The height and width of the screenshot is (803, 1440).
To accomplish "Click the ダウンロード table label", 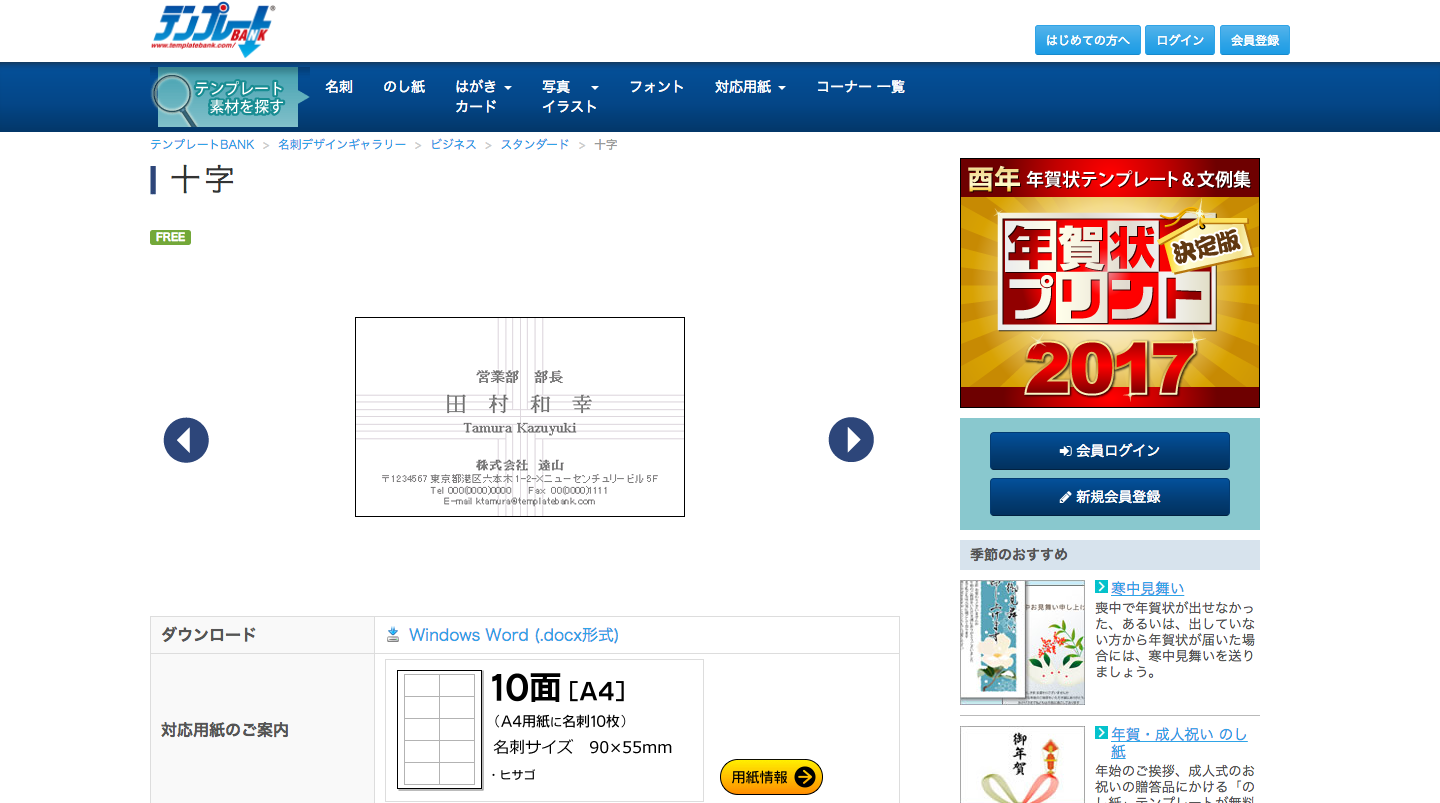I will pos(209,635).
